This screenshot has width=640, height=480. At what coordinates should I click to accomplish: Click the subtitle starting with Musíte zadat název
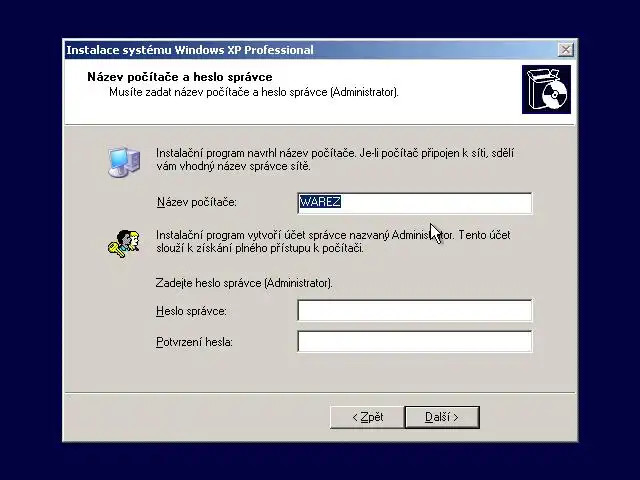pos(253,92)
